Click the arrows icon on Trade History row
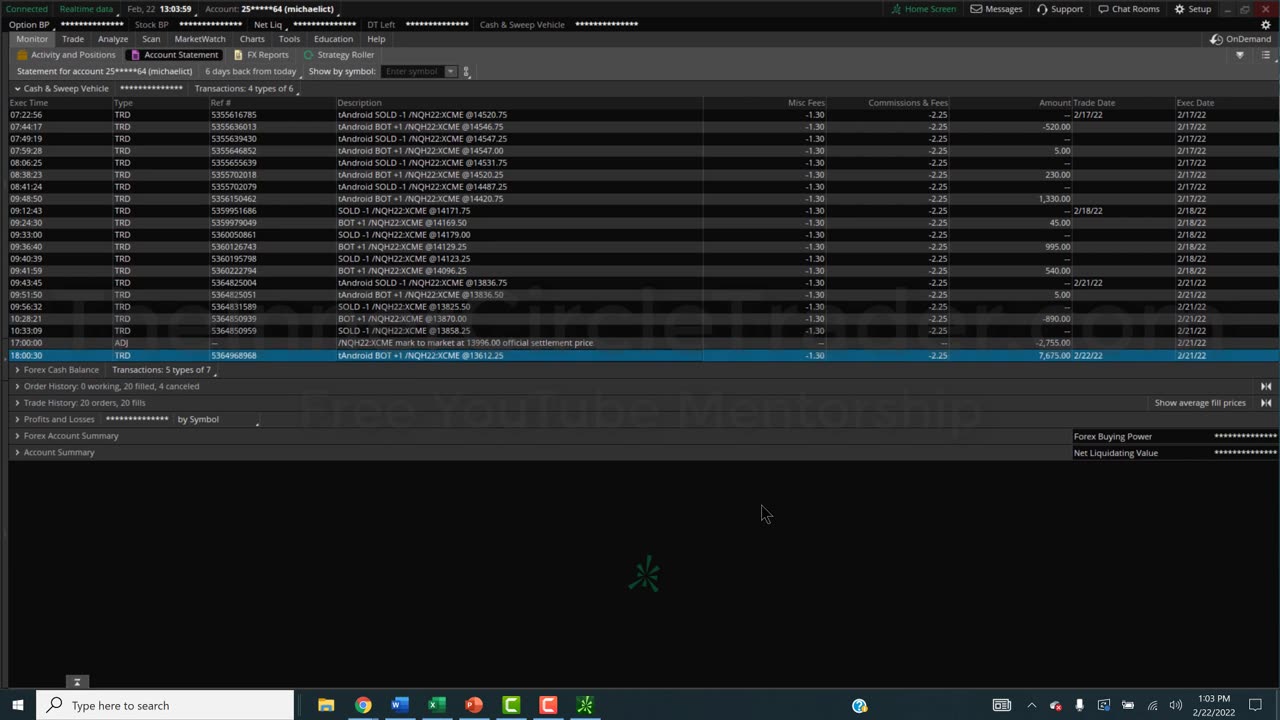Screen dimensions: 1280x720 tap(1266, 403)
